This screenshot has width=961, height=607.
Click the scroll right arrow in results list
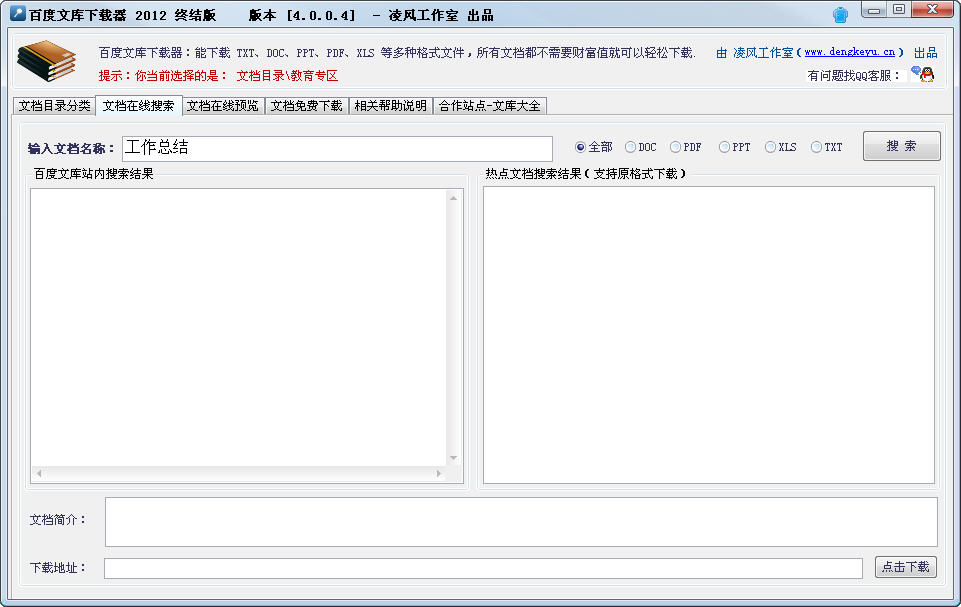point(438,473)
